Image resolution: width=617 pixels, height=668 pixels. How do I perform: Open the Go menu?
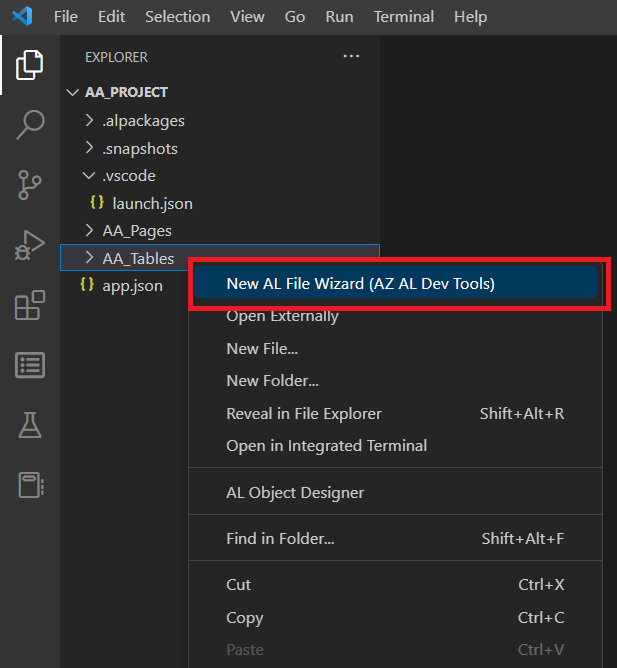point(295,17)
